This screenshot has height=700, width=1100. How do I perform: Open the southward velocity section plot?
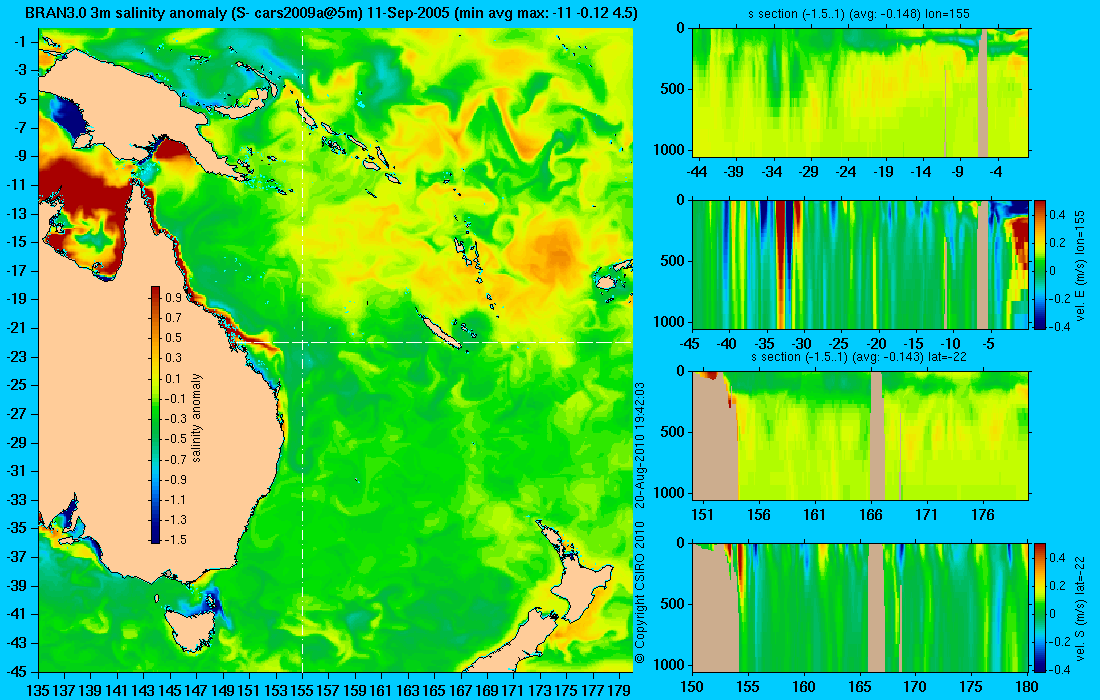tap(861, 607)
